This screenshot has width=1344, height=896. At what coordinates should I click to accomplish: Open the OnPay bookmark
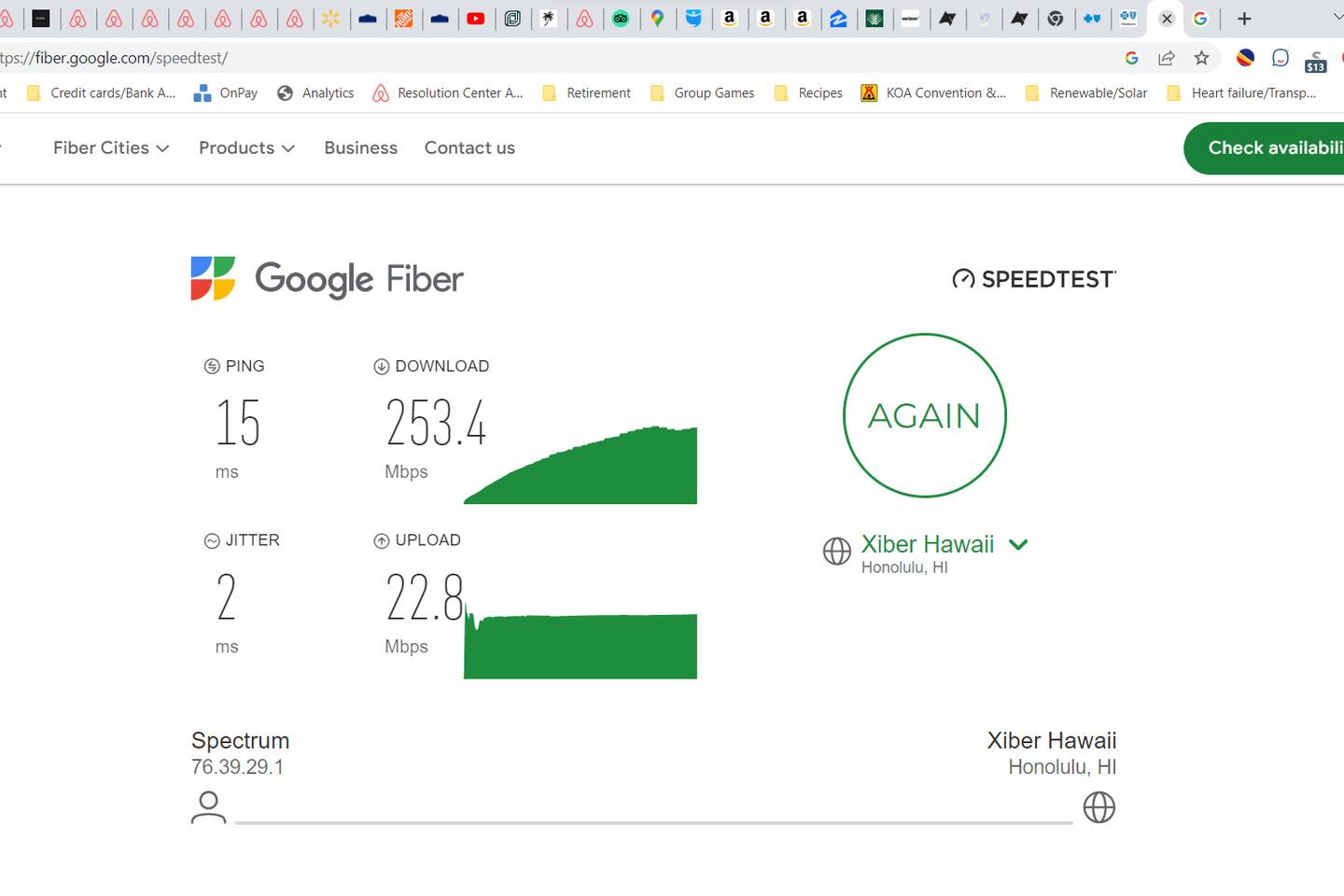[226, 92]
